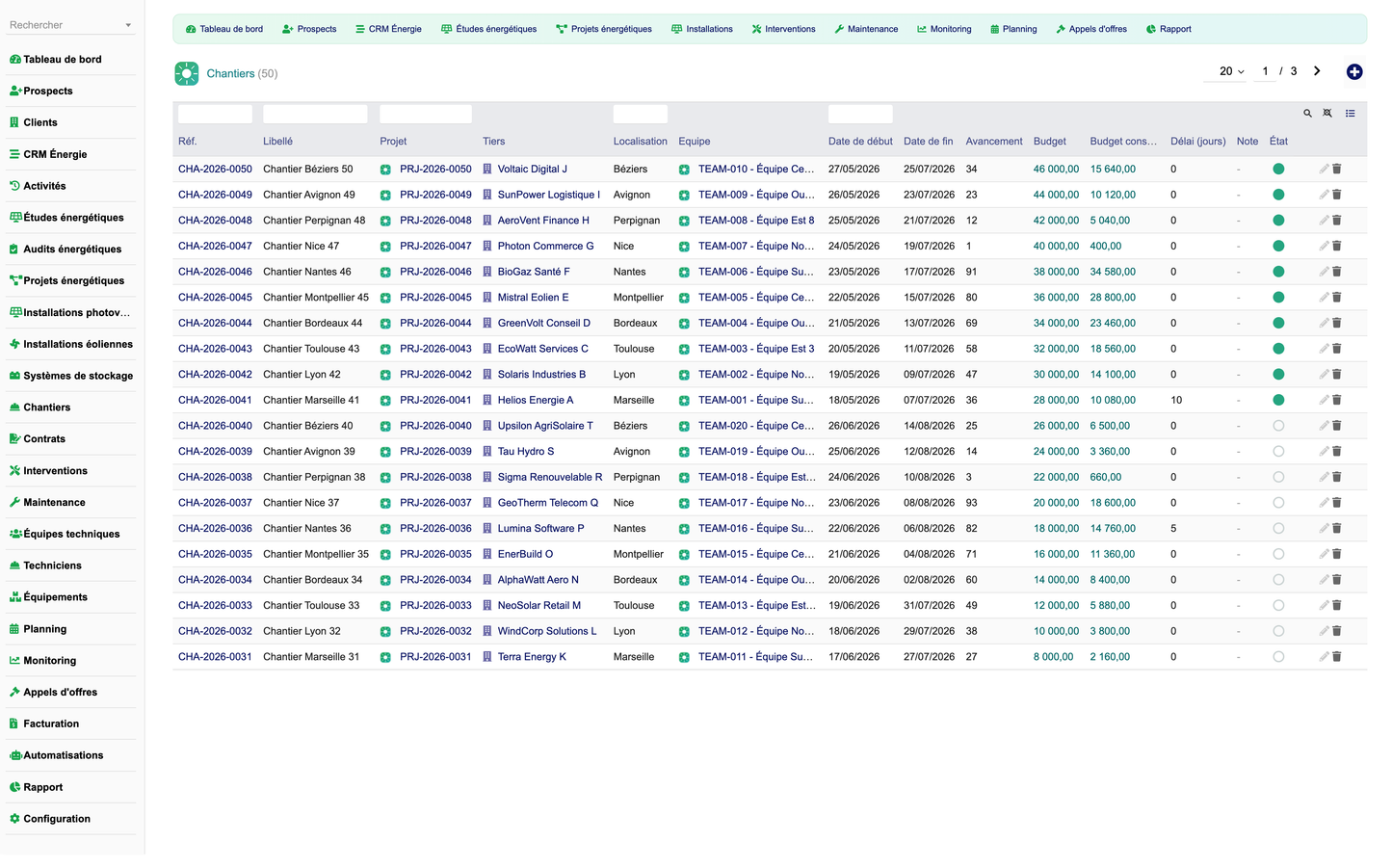Image resolution: width=1392 pixels, height=868 pixels.
Task: Toggle état indicator for CHA-2026-0041
Action: click(1278, 400)
